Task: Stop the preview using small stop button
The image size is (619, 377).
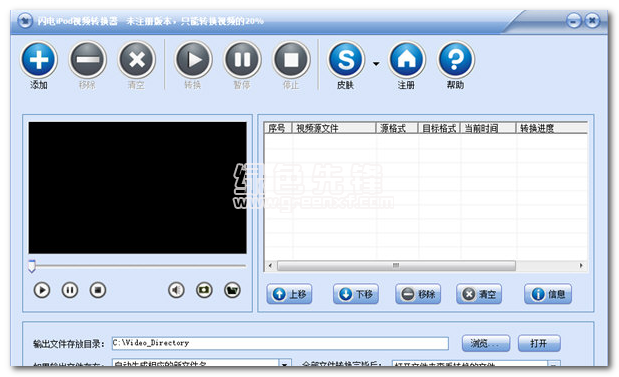Action: pos(98,290)
